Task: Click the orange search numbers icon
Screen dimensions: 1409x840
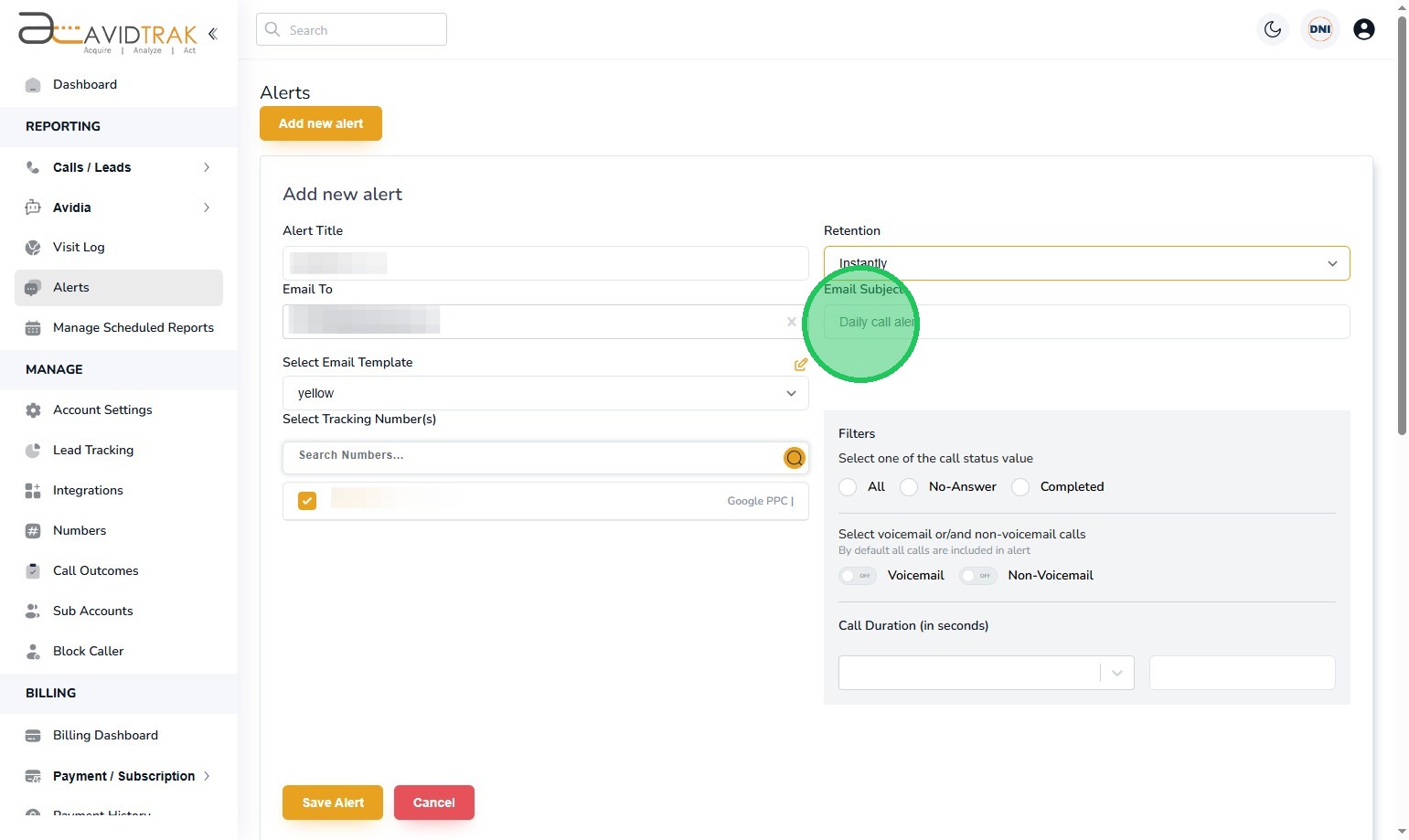Action: click(795, 458)
